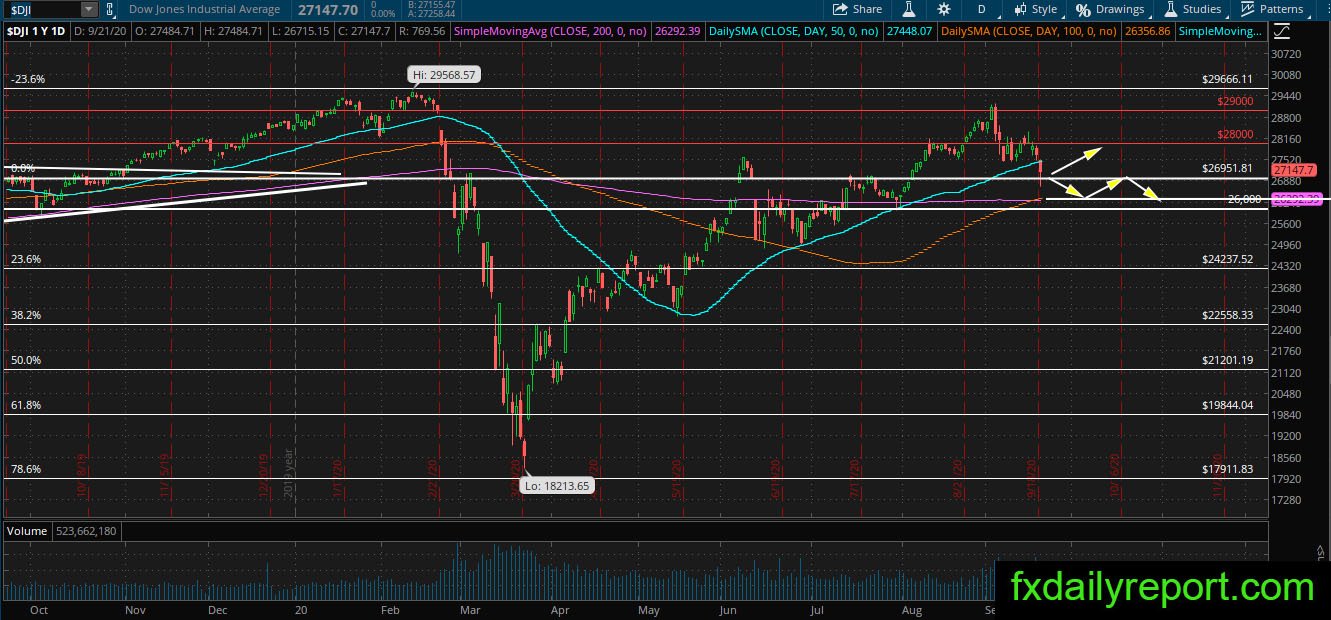Click the $DJI 1 Y 1D chart label
This screenshot has width=1331, height=620.
click(35, 32)
